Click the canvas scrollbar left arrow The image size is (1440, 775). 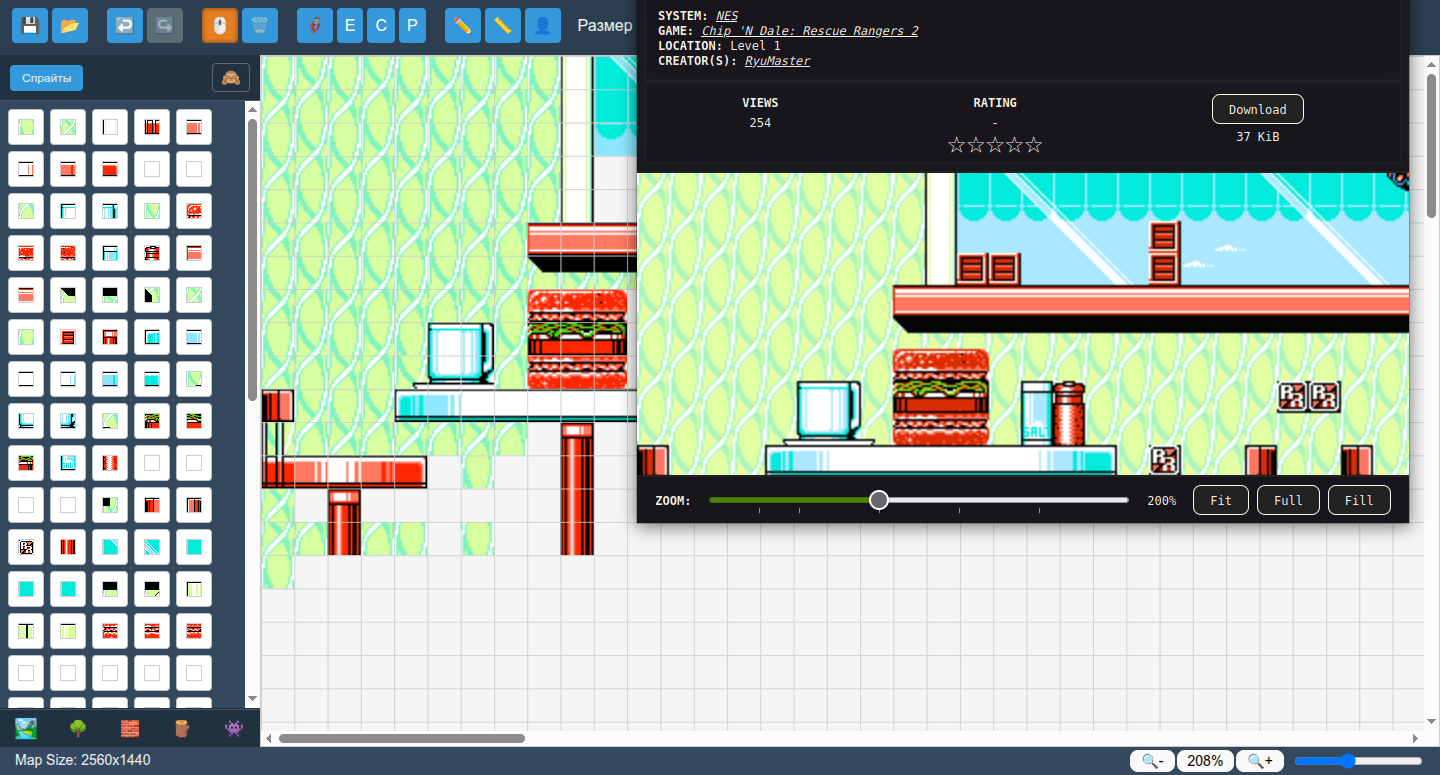pyautogui.click(x=268, y=739)
